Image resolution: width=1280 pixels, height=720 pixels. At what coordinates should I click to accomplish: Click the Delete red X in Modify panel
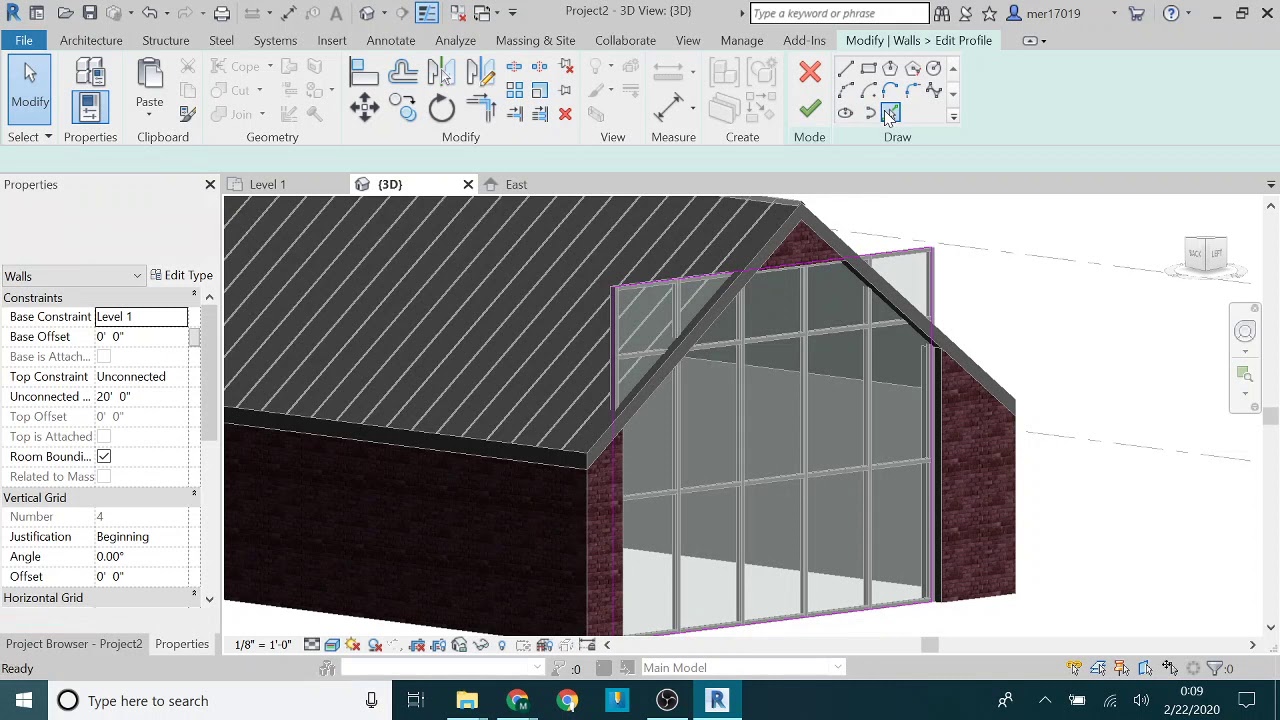[565, 114]
